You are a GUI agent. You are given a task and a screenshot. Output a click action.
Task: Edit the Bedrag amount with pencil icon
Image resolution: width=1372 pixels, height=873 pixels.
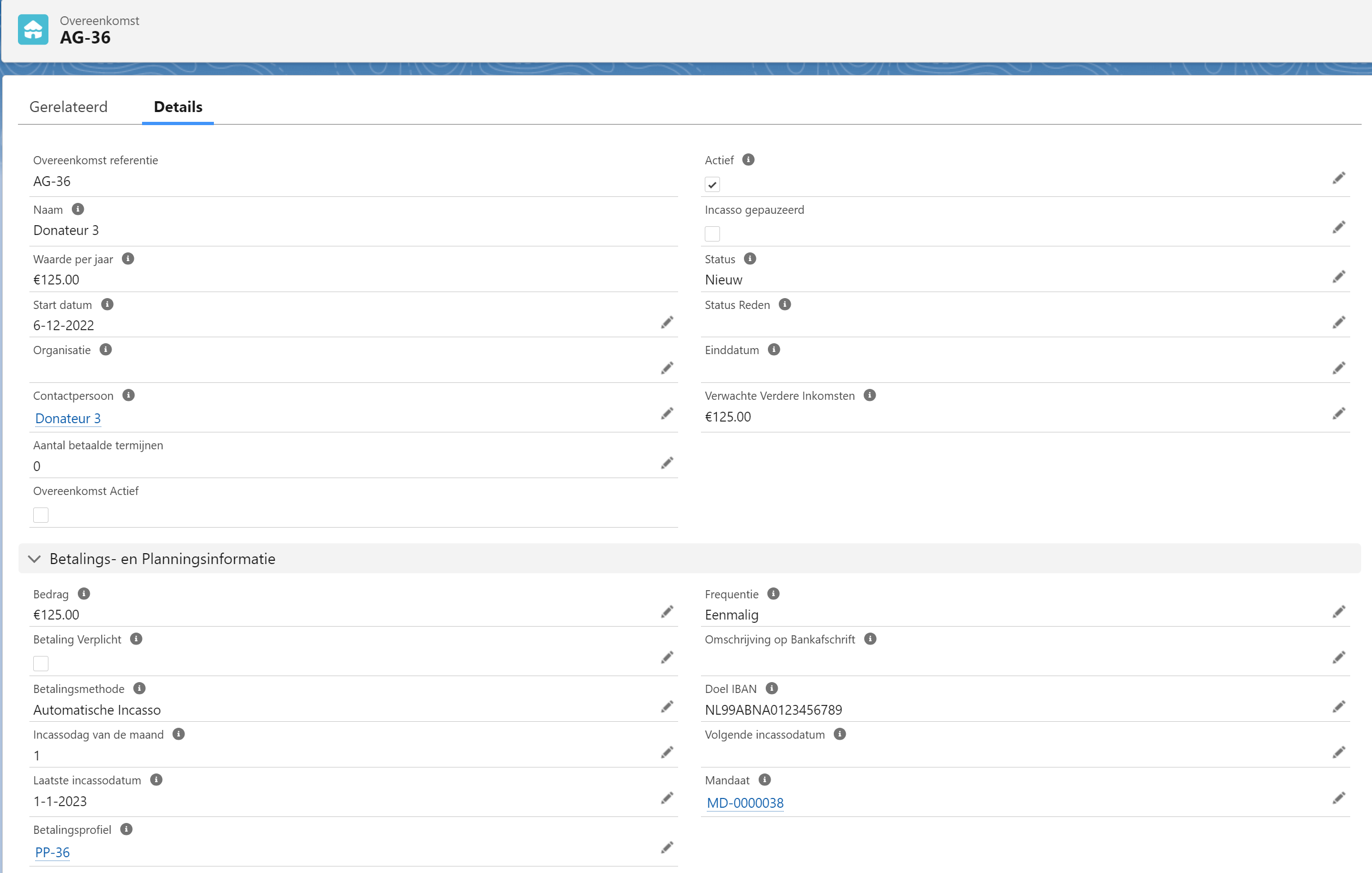click(x=667, y=611)
